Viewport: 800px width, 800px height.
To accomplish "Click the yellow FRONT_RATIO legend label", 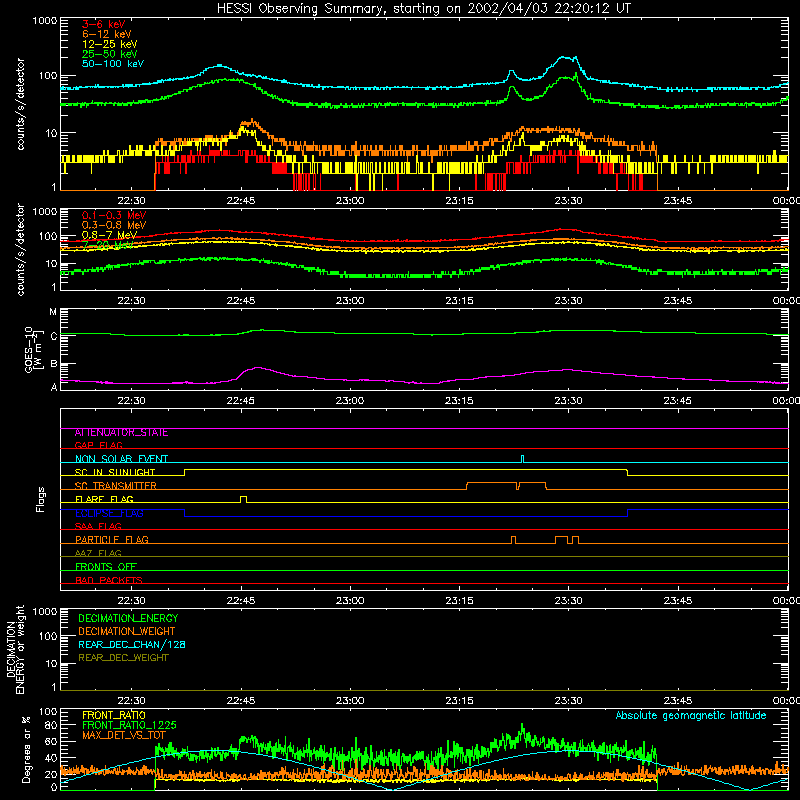I will [x=113, y=715].
